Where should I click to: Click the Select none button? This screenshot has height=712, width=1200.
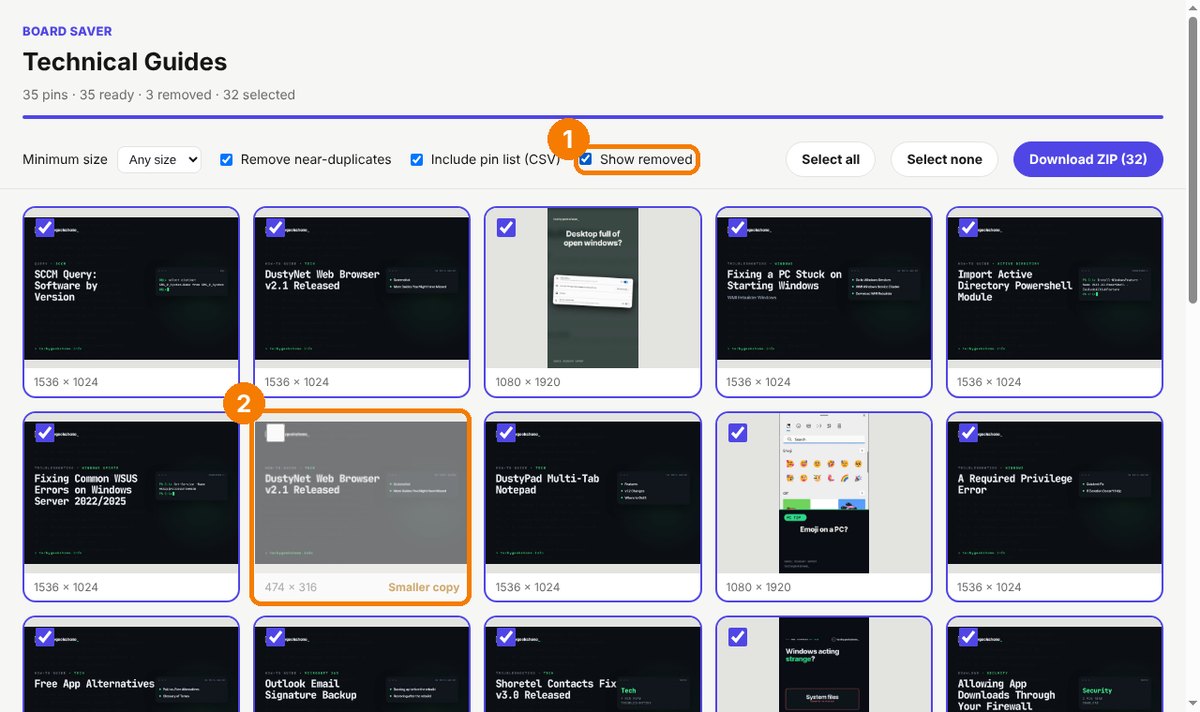click(x=944, y=159)
